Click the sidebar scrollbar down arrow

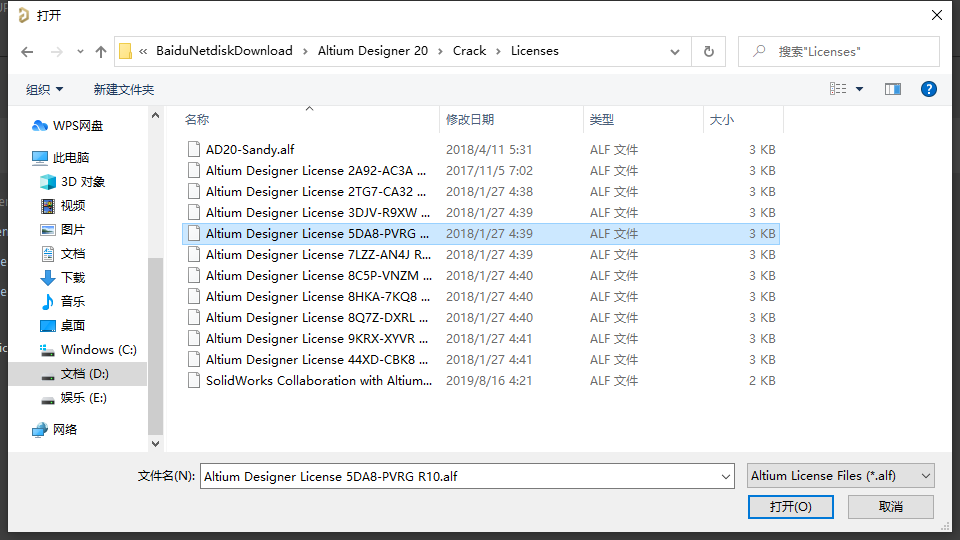(156, 444)
